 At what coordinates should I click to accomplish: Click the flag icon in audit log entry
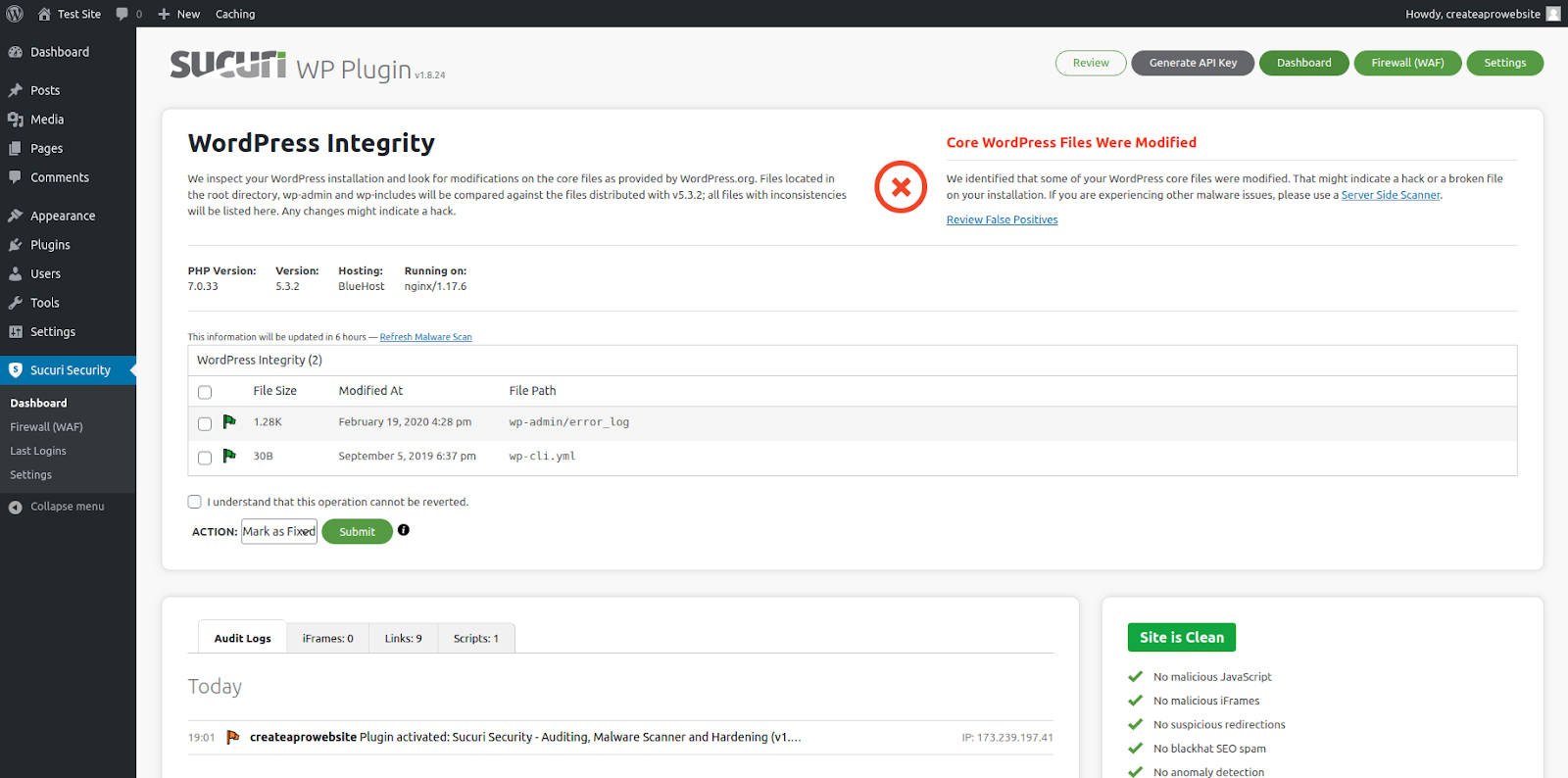tap(233, 737)
